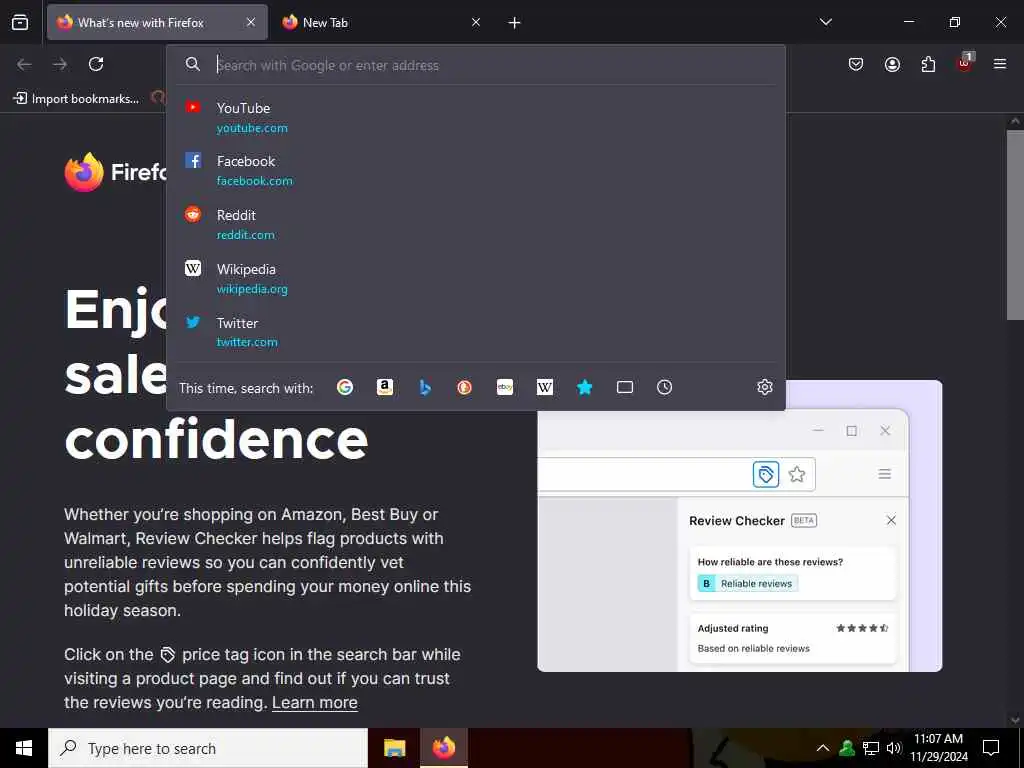Close the New Tab tab

point(476,23)
